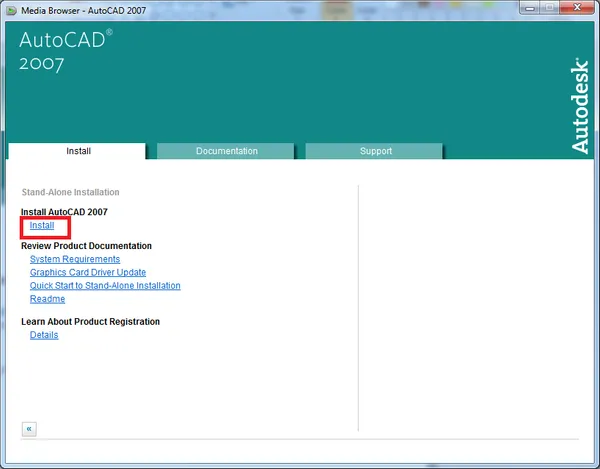This screenshot has height=469, width=600.
Task: Open the System Requirements link
Action: pos(75,259)
